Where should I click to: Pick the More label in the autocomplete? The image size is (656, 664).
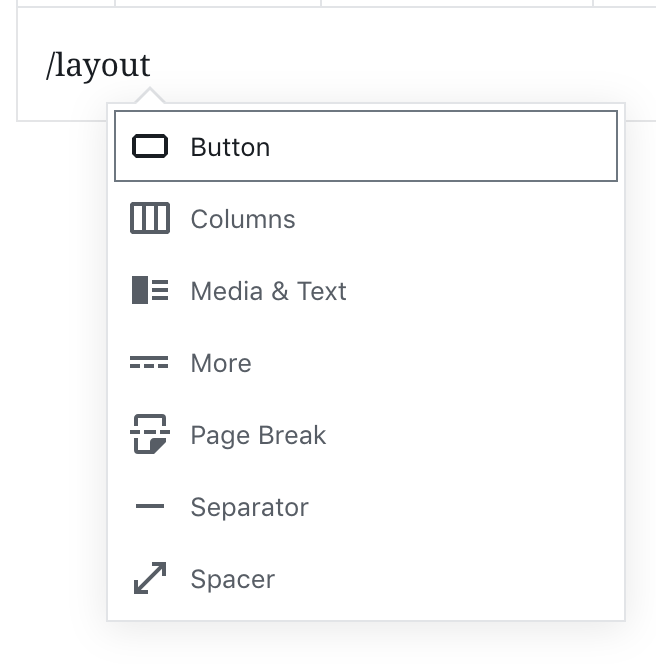[221, 363]
